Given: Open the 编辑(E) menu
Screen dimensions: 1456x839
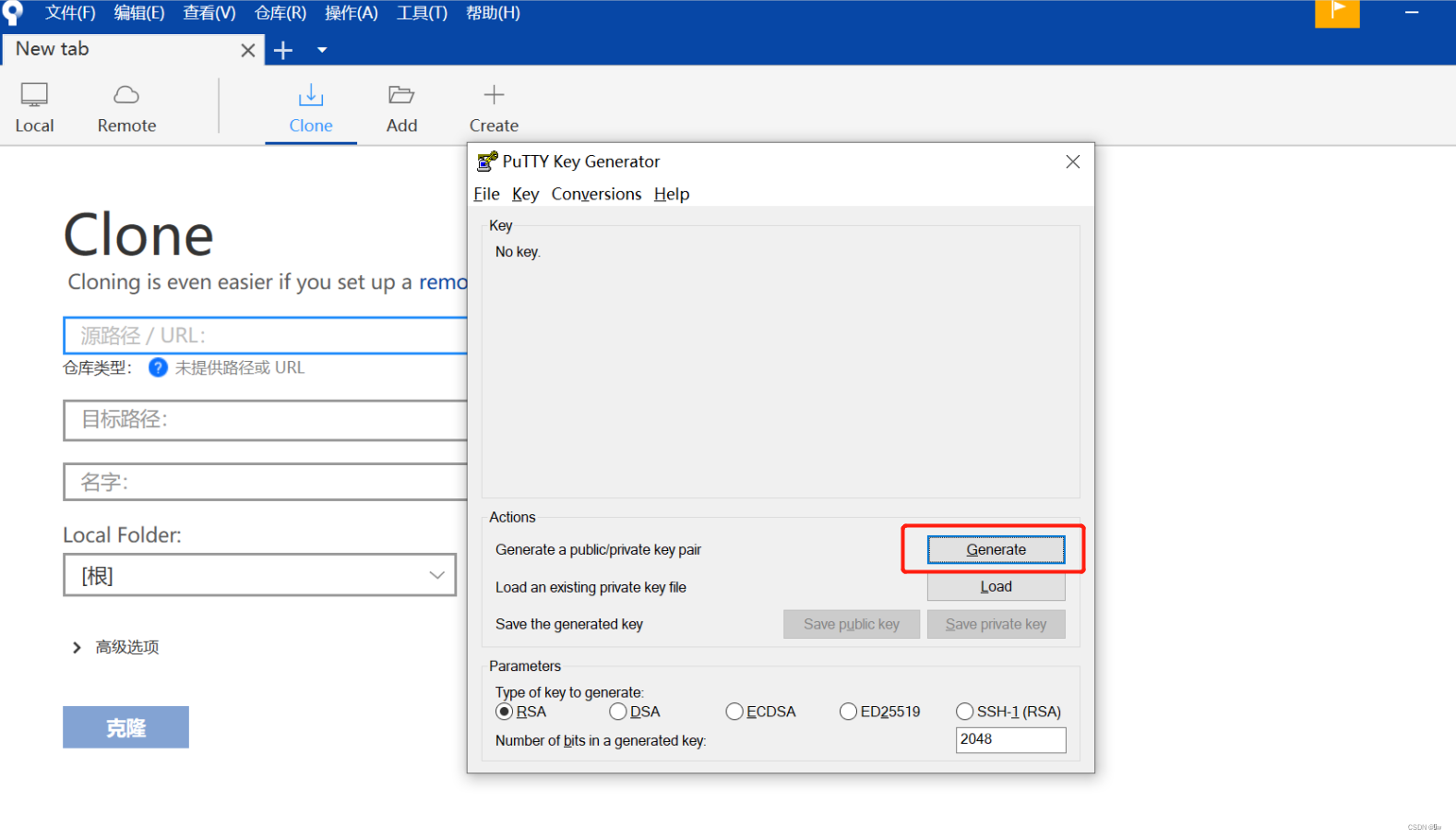Looking at the screenshot, I should 139,13.
